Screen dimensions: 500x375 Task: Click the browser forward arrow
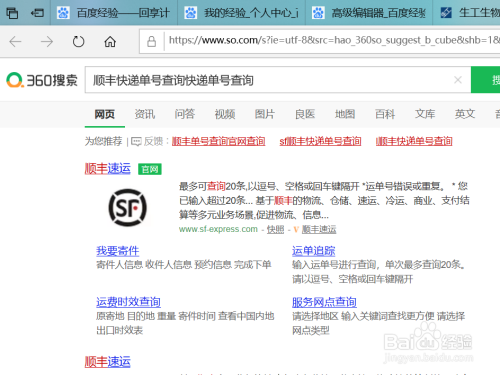pyautogui.click(x=47, y=42)
